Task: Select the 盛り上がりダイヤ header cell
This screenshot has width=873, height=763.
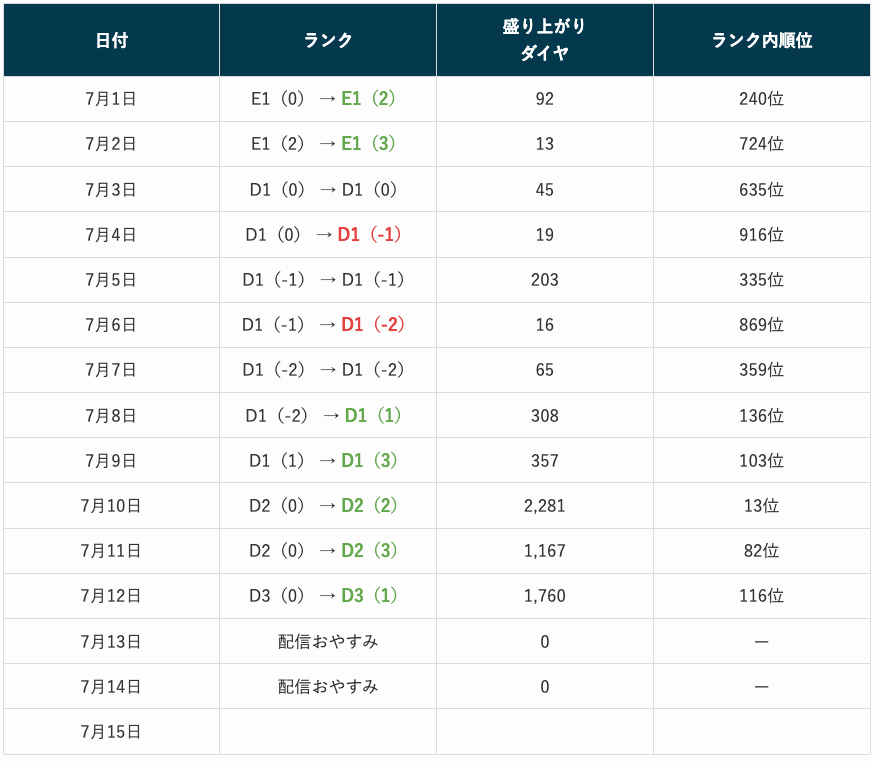Action: coord(544,41)
